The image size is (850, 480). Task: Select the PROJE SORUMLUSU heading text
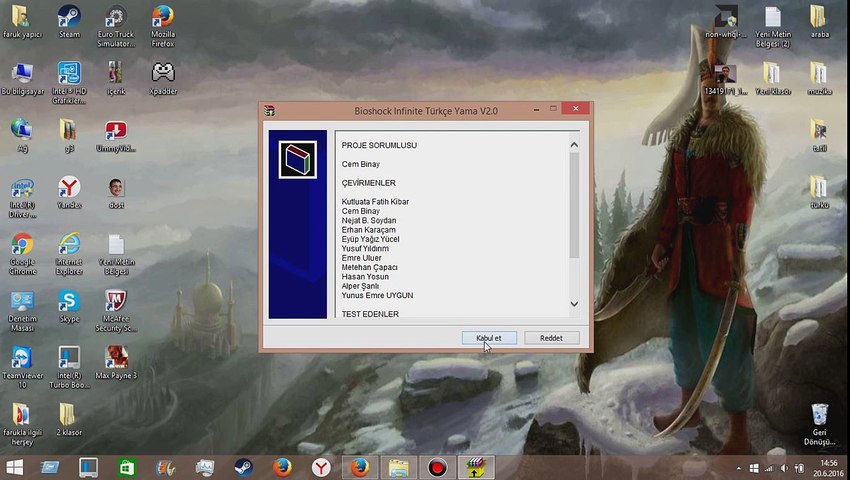(x=379, y=145)
